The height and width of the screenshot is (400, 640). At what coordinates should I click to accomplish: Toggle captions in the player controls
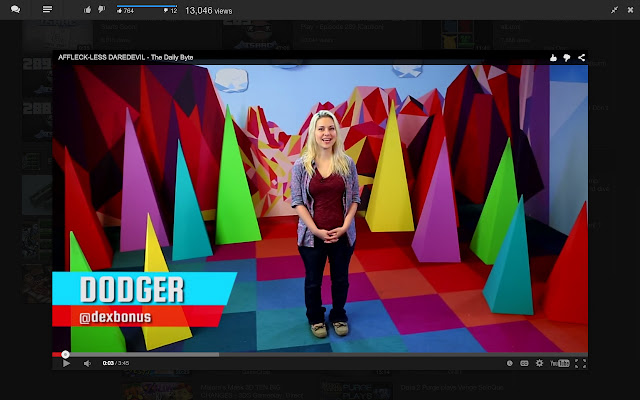[x=525, y=363]
